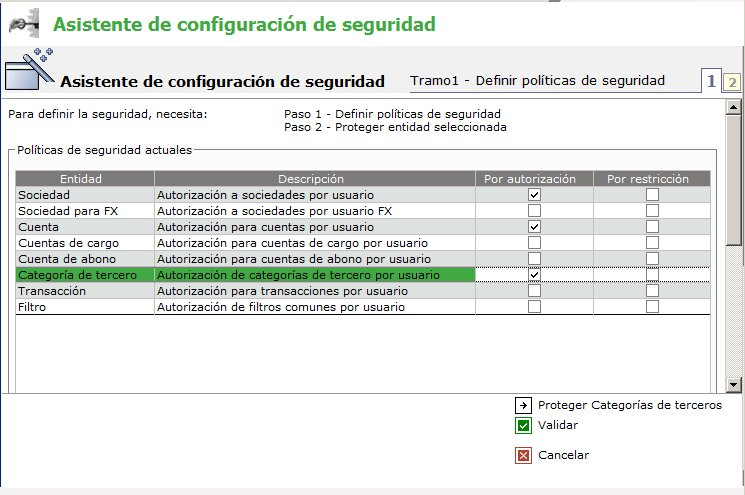Go to wizard step 1 tab

click(711, 81)
